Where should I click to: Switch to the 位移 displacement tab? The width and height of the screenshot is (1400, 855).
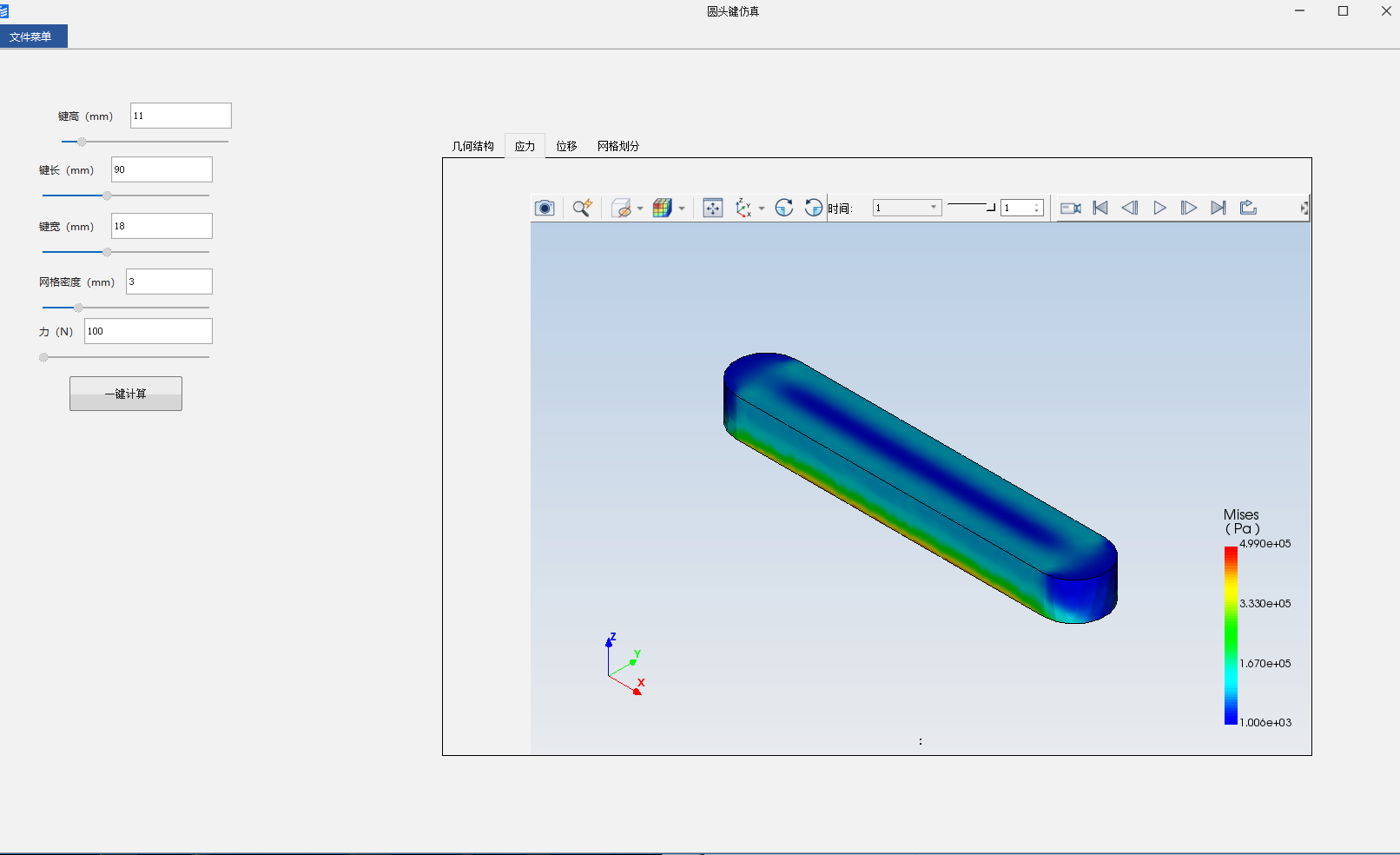[566, 146]
